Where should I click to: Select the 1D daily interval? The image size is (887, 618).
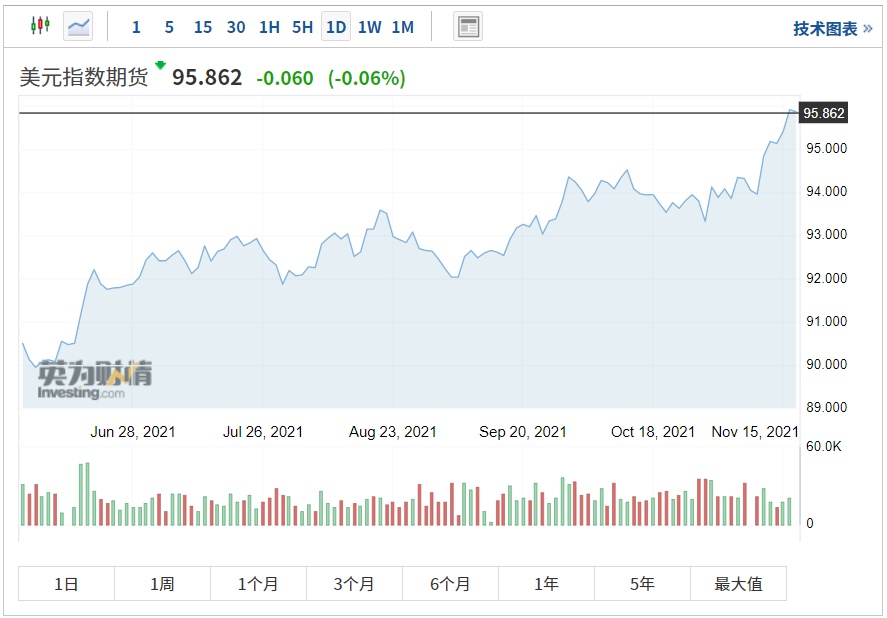[336, 27]
